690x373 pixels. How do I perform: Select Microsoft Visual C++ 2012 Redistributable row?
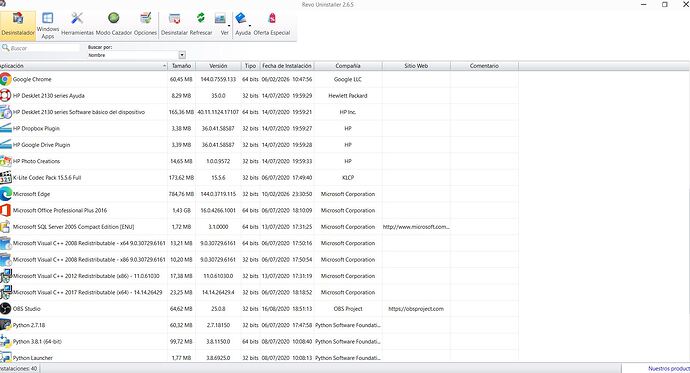coord(259,276)
